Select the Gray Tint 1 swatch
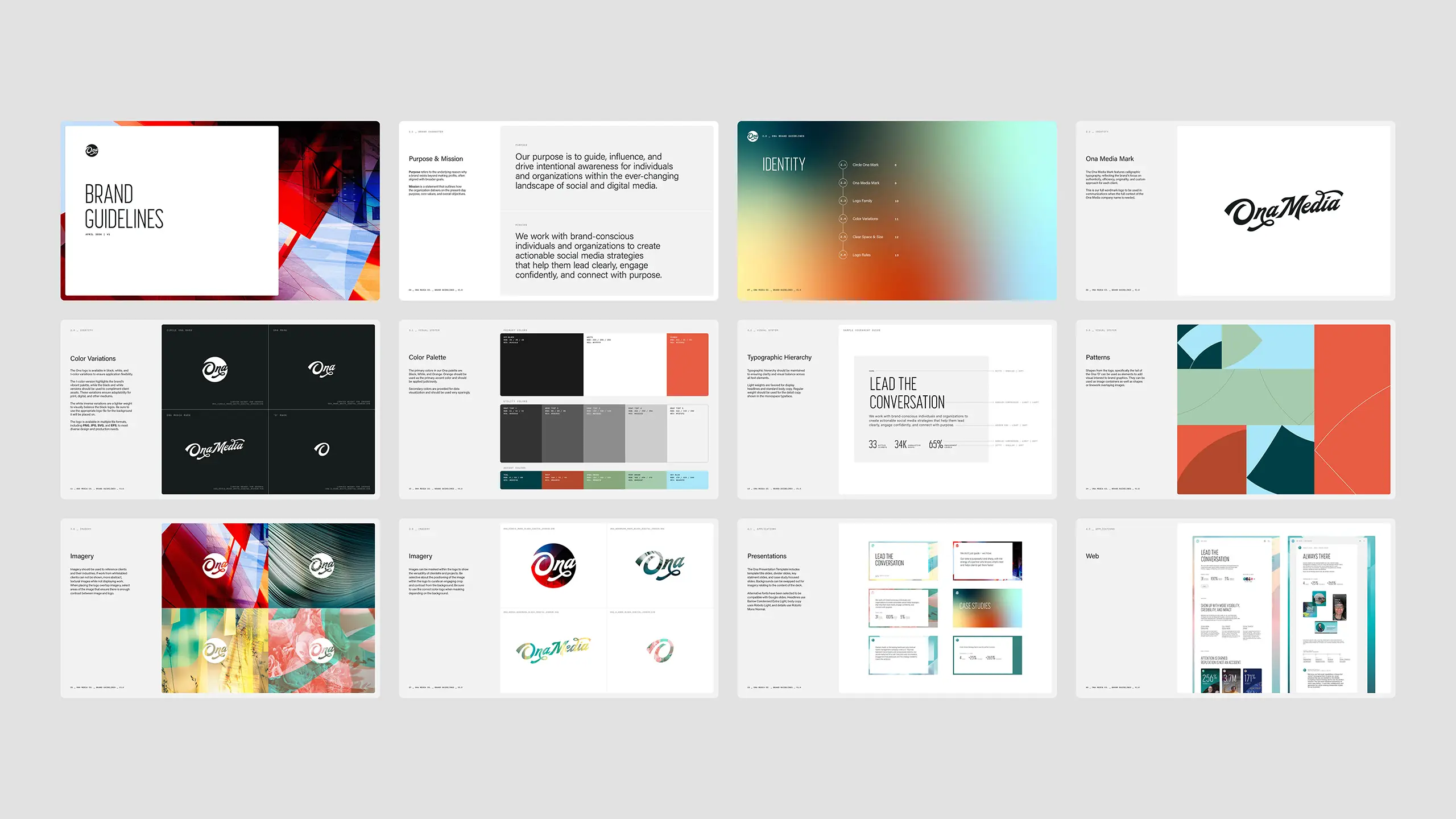 [x=521, y=433]
